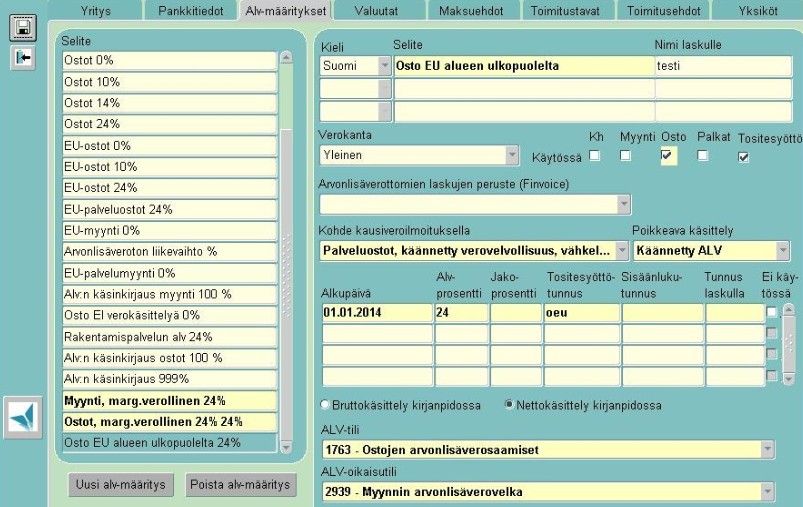Select Nettokäsittely kirjanpidossa radio button
Viewport: 803px width, 507px height.
point(509,405)
